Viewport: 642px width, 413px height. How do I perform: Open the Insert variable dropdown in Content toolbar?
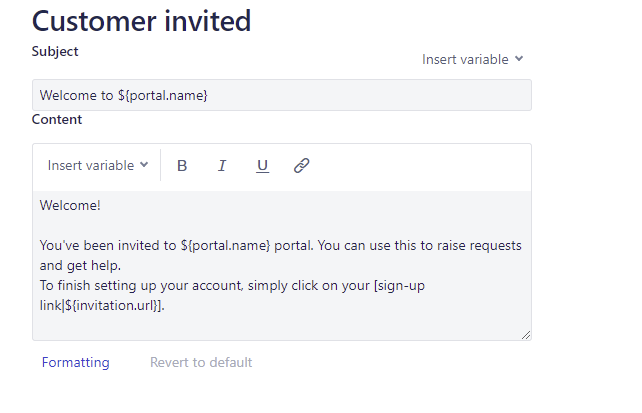[x=98, y=165]
